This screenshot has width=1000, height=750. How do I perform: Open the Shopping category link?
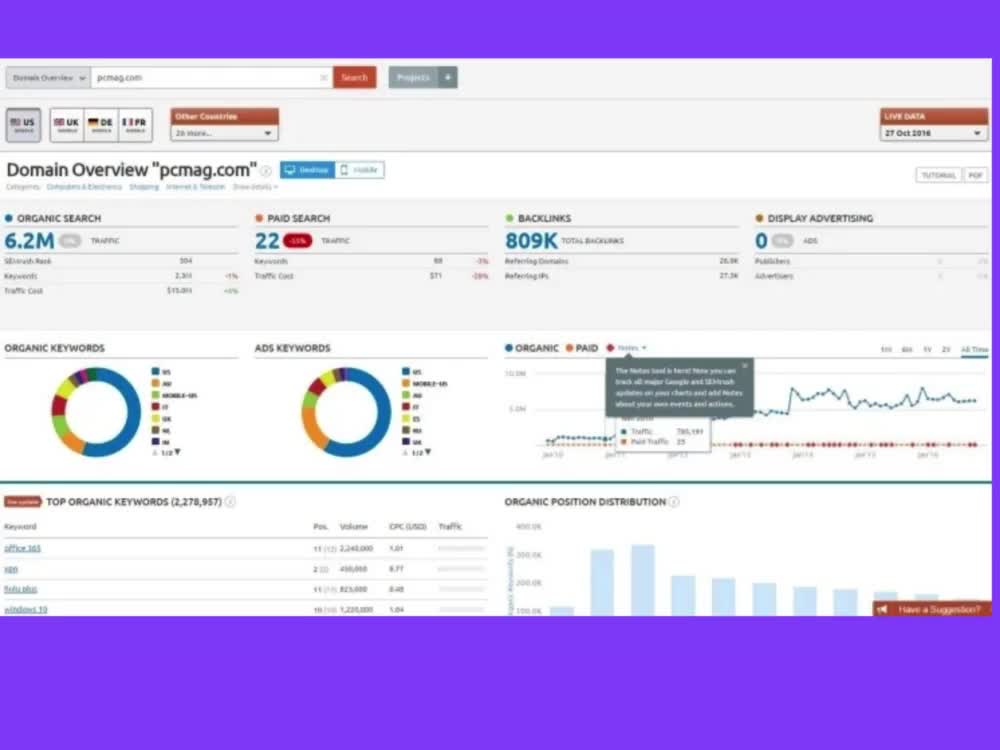click(144, 188)
